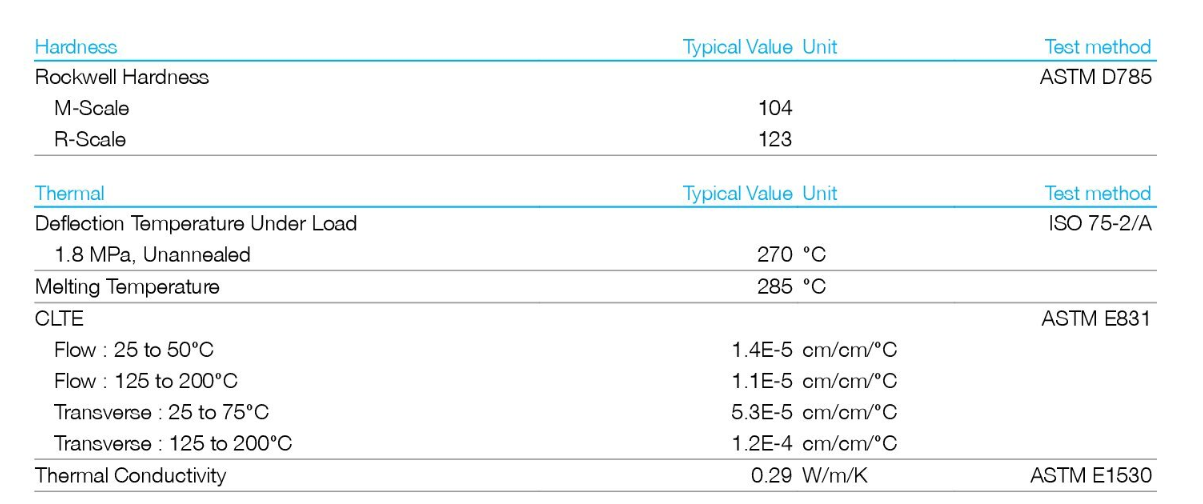This screenshot has height=504, width=1203.
Task: Click the ASTM D785 test method text
Action: point(1096,77)
